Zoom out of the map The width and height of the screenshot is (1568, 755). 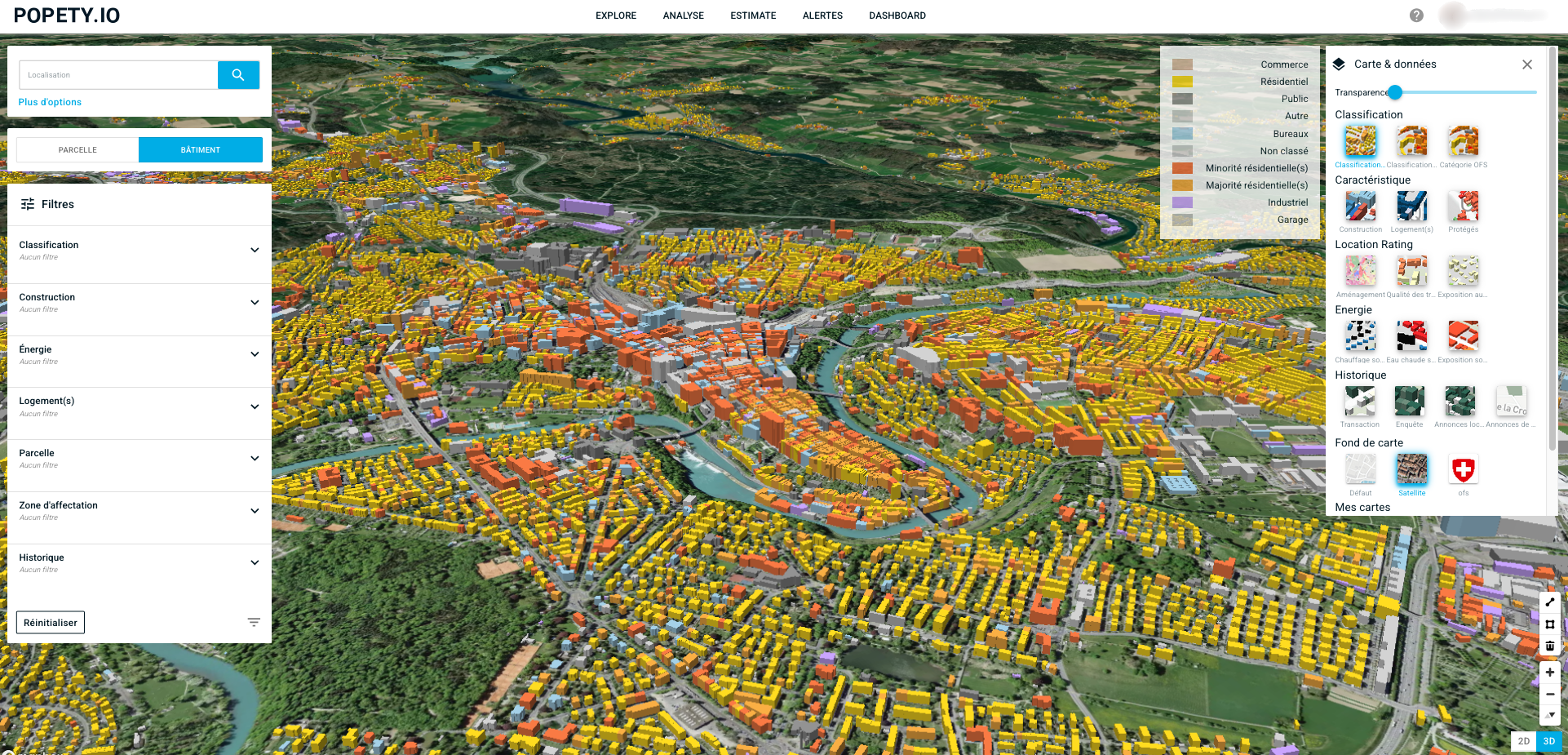click(x=1549, y=695)
